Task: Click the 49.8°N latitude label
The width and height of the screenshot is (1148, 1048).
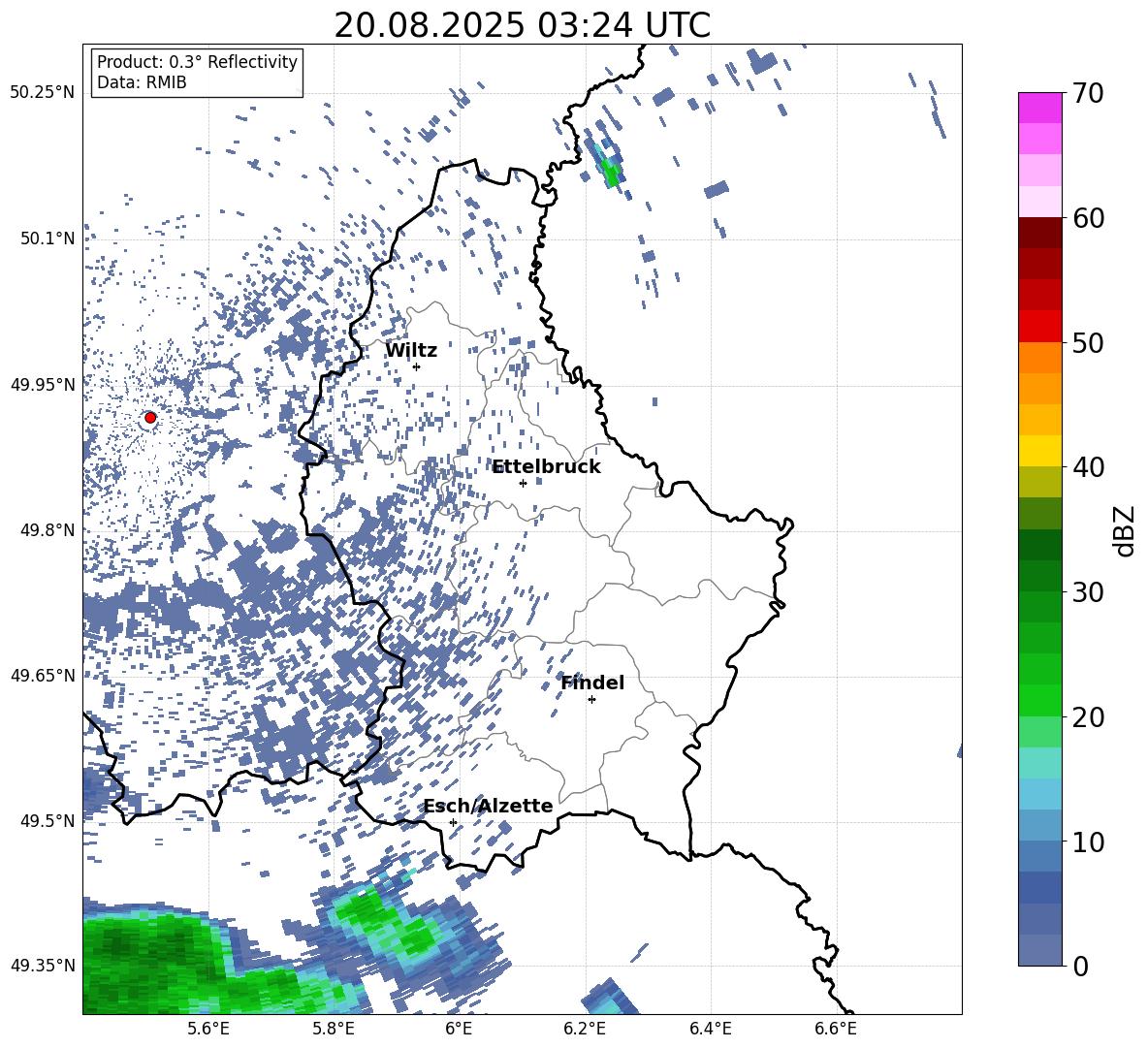Action: click(x=47, y=530)
